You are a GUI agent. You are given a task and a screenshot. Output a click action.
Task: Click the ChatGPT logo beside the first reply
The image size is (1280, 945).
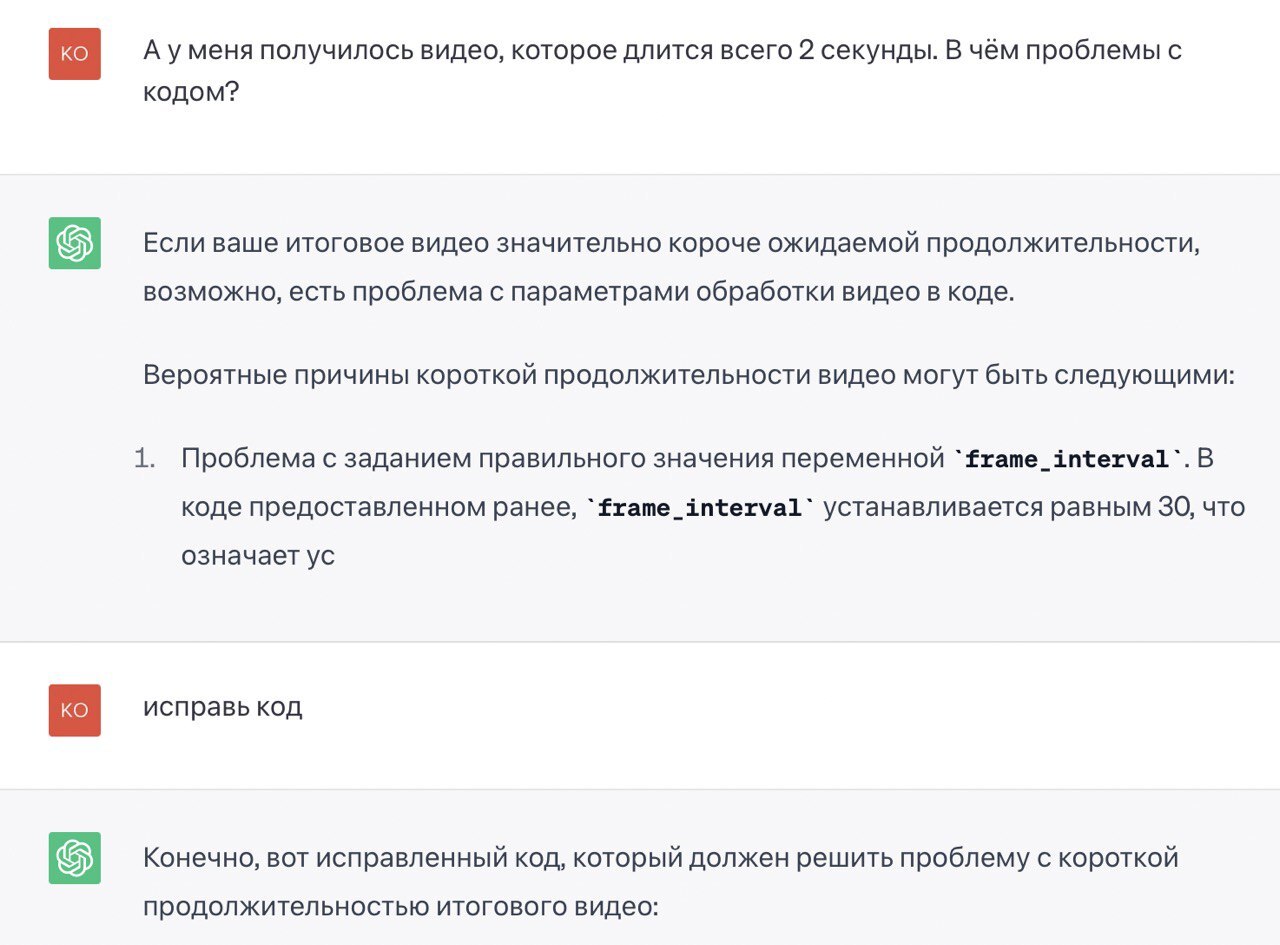coord(75,243)
